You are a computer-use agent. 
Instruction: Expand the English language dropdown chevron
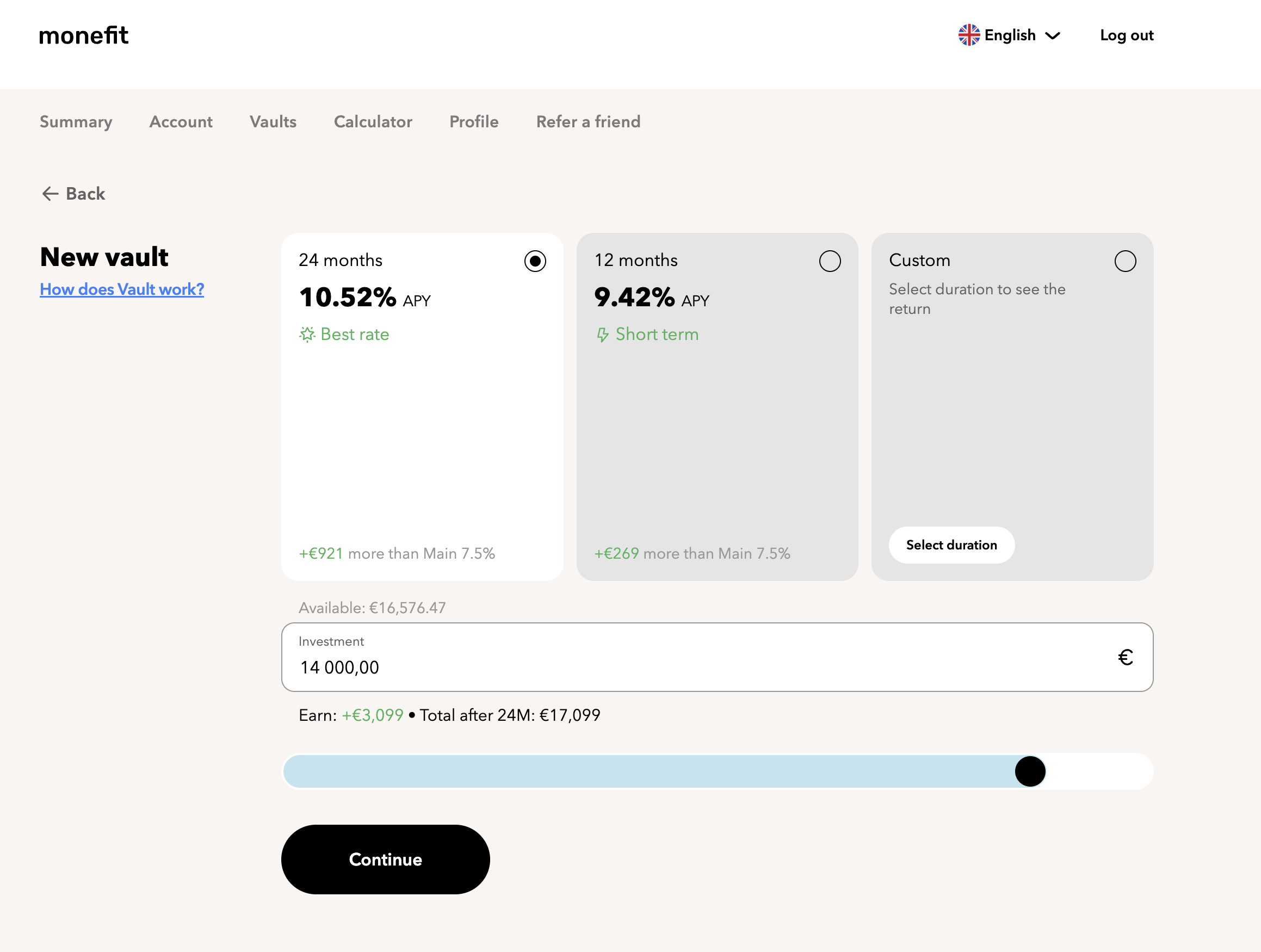(x=1052, y=36)
